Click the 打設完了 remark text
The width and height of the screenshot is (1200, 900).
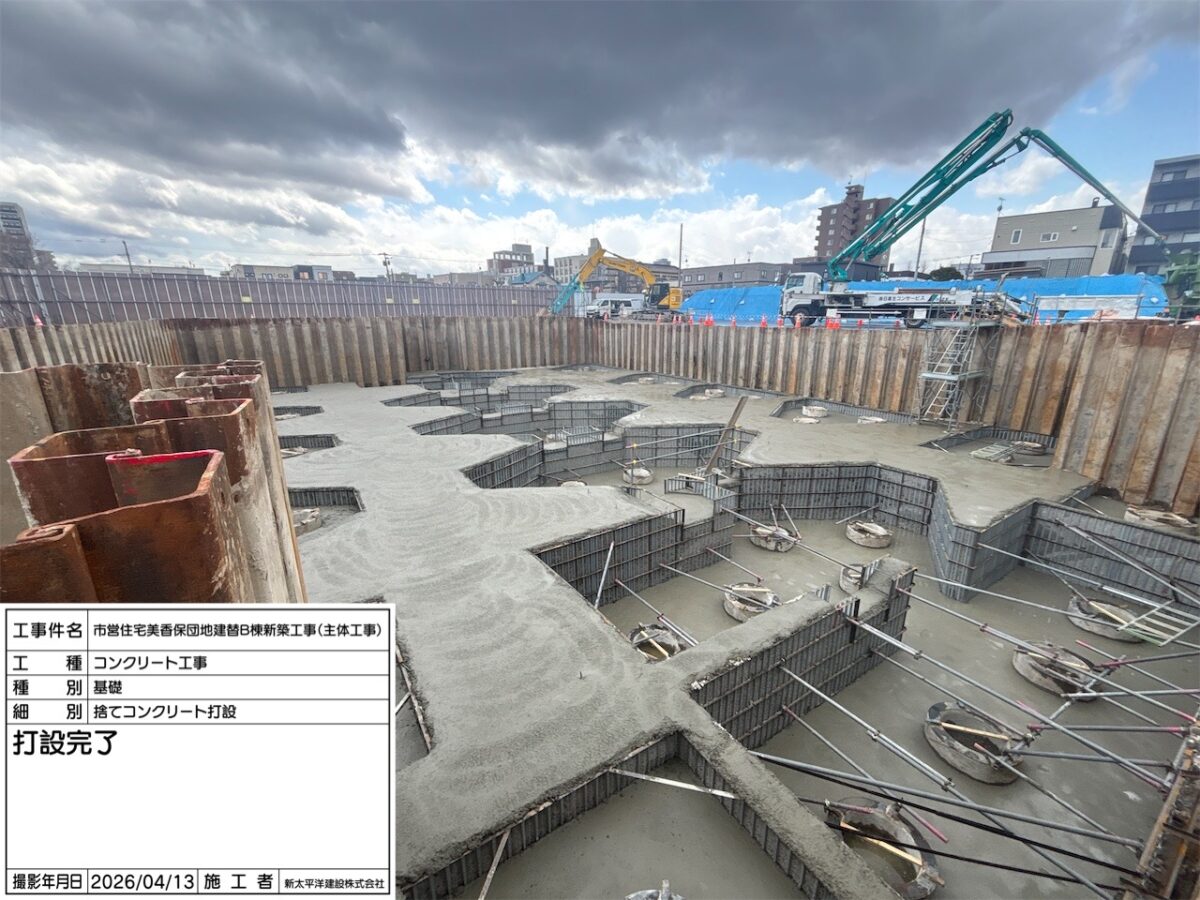point(66,743)
